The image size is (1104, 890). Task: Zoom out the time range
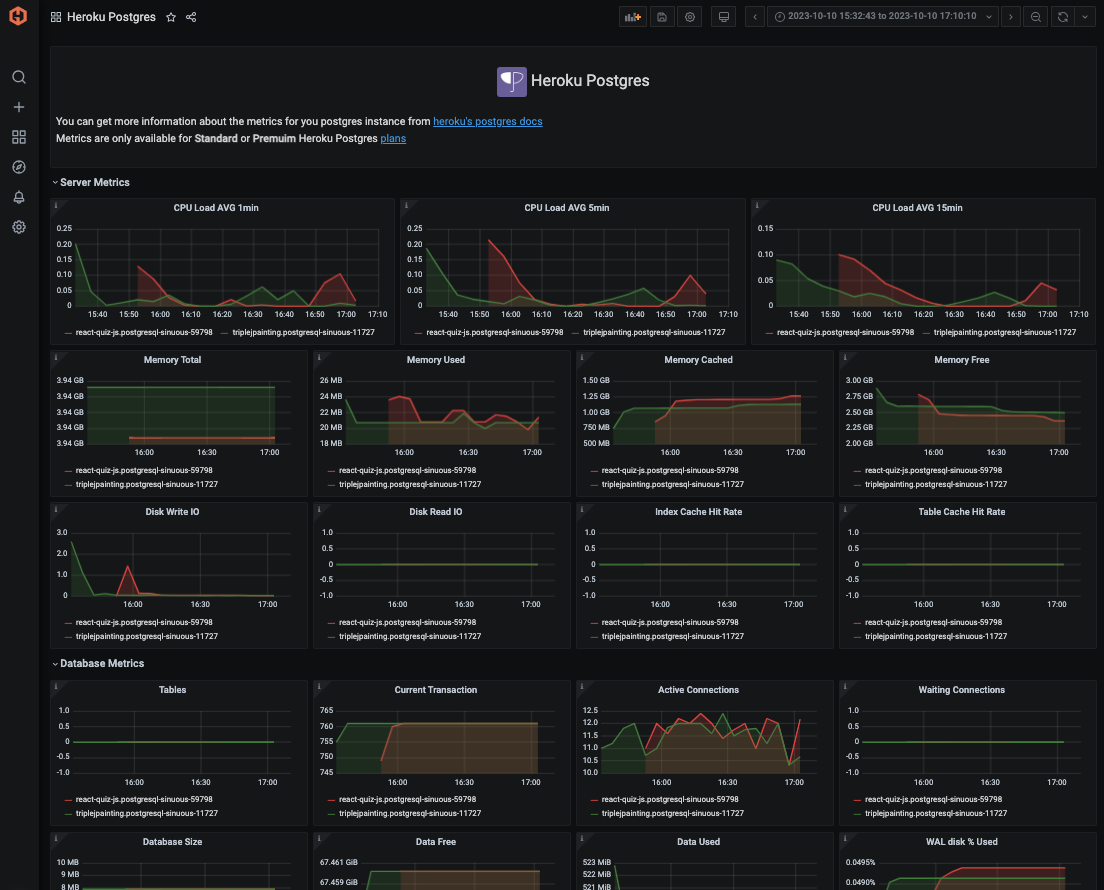click(1036, 17)
